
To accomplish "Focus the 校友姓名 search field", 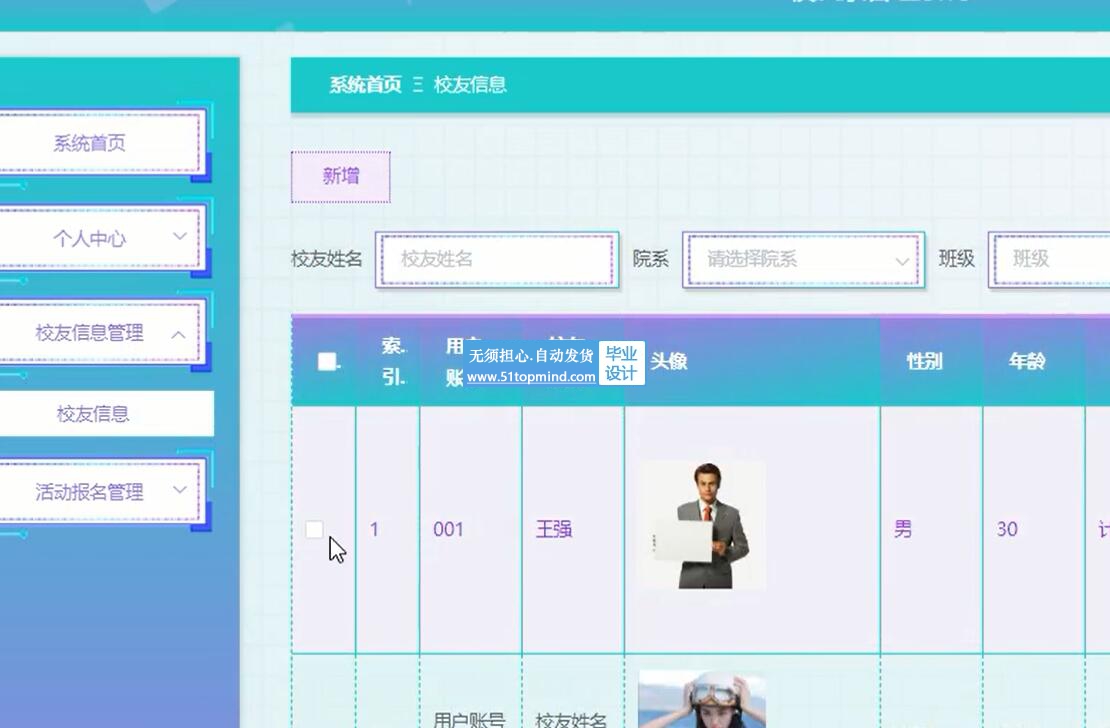I will tap(497, 259).
